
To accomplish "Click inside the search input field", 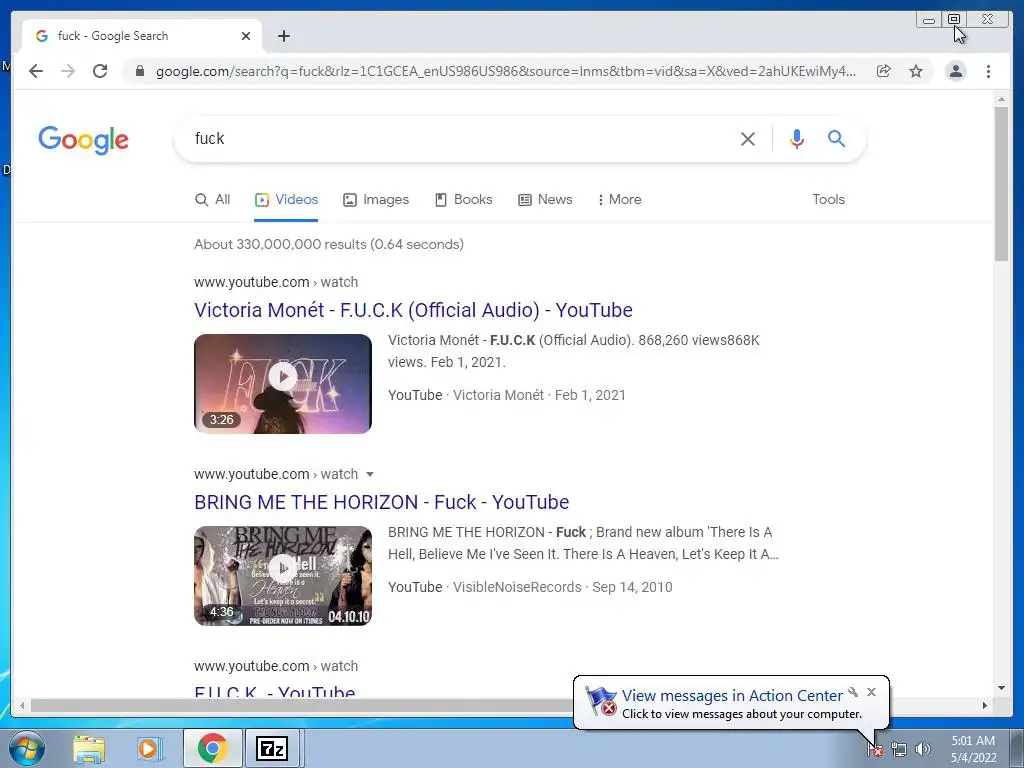I will [457, 138].
